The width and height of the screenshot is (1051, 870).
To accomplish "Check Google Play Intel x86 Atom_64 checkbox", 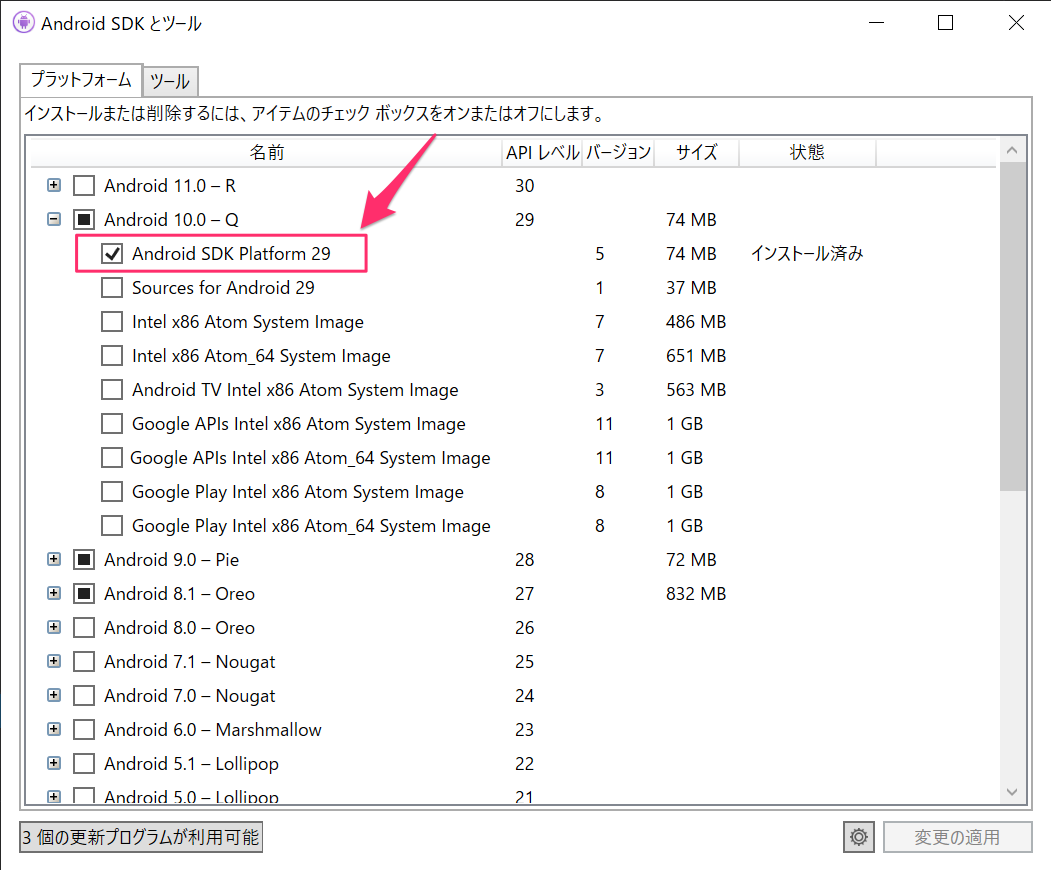I will click(112, 525).
